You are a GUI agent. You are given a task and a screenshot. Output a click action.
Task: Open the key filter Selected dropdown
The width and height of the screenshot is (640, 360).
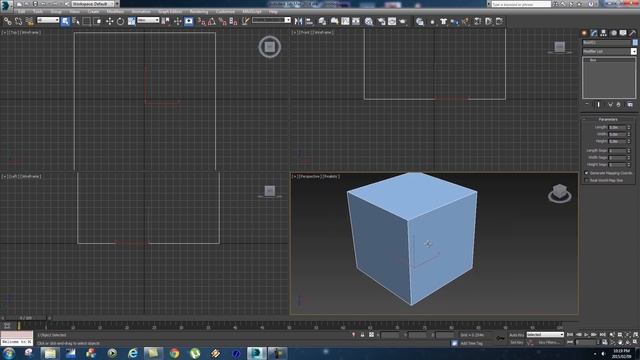[545, 334]
